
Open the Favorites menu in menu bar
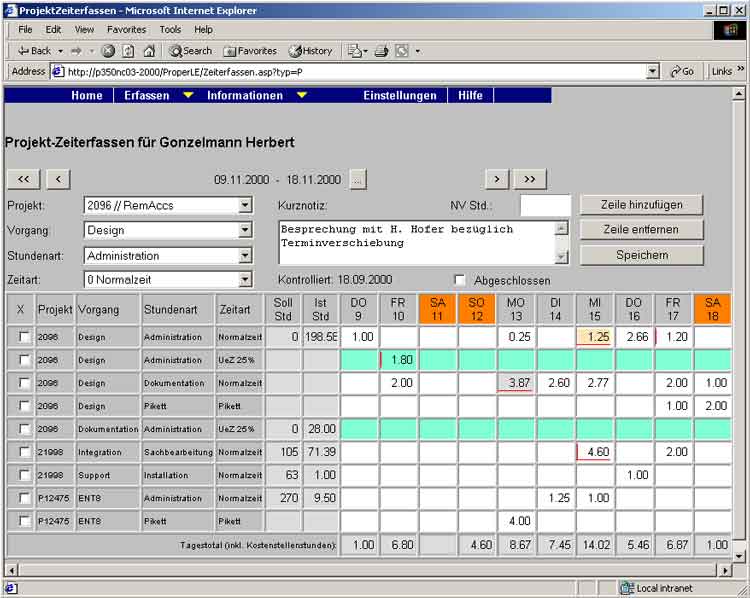pyautogui.click(x=126, y=30)
